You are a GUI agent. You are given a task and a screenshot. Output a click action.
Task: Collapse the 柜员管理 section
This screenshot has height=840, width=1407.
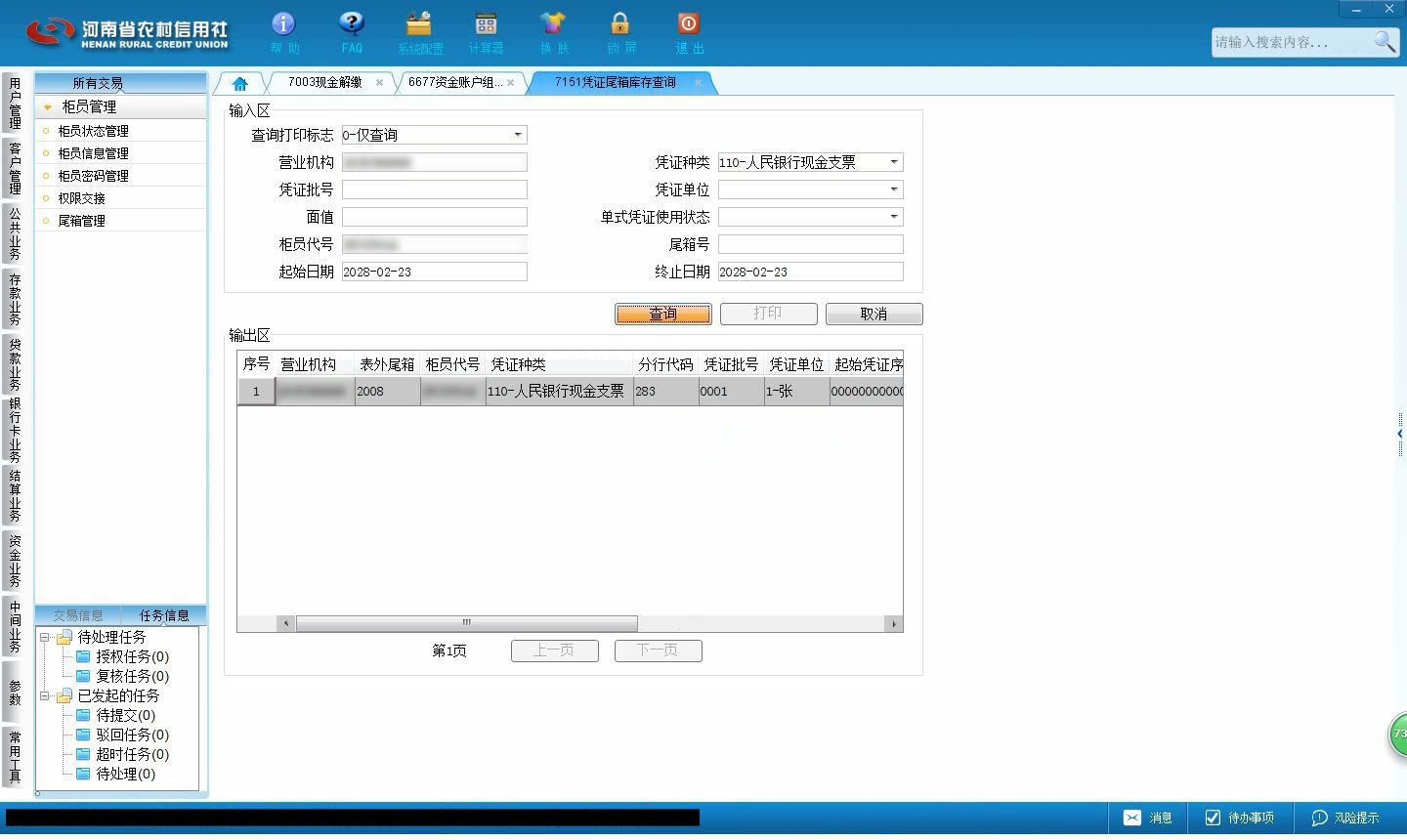tap(47, 107)
